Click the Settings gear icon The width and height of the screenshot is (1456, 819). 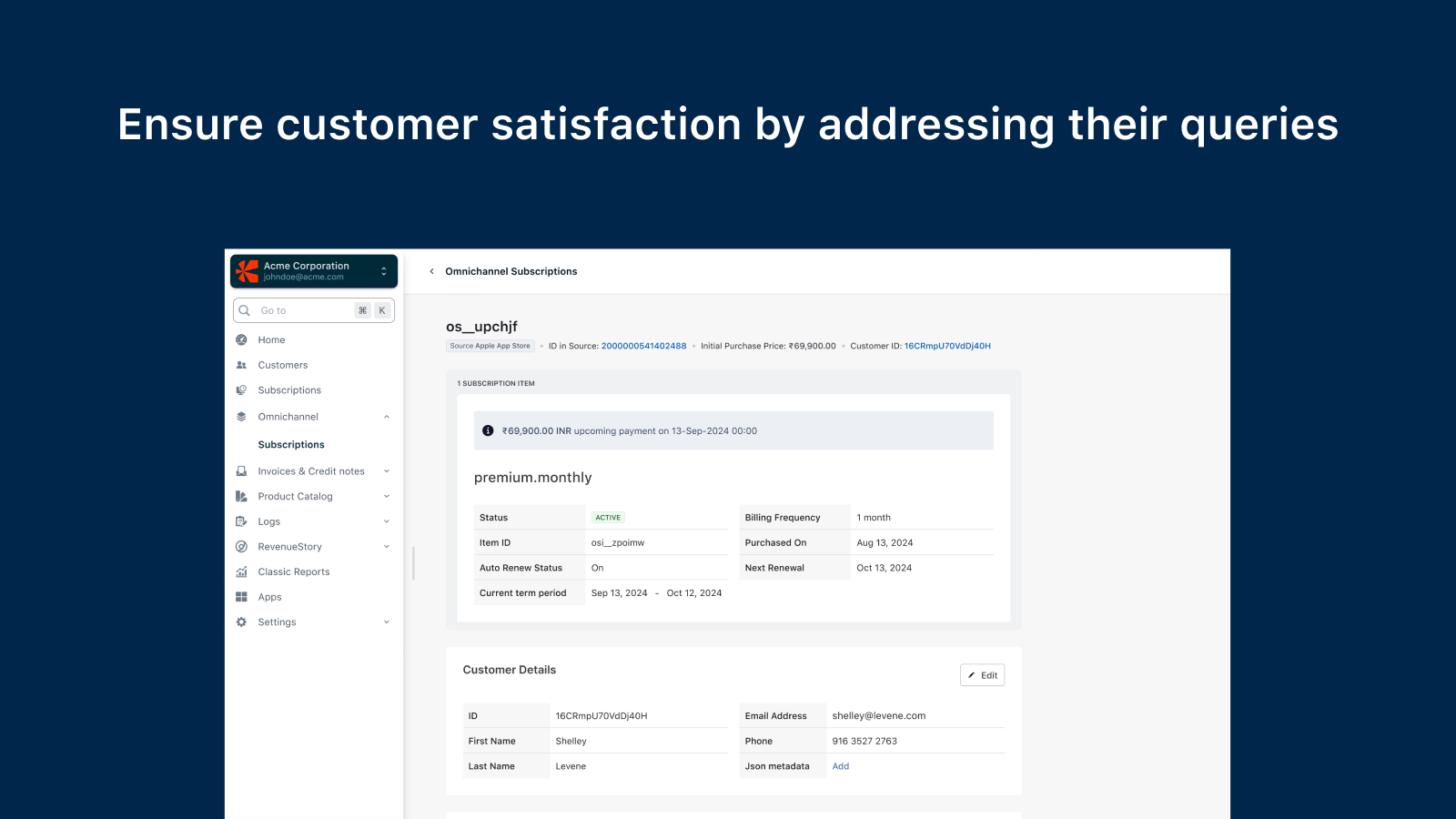(x=241, y=622)
